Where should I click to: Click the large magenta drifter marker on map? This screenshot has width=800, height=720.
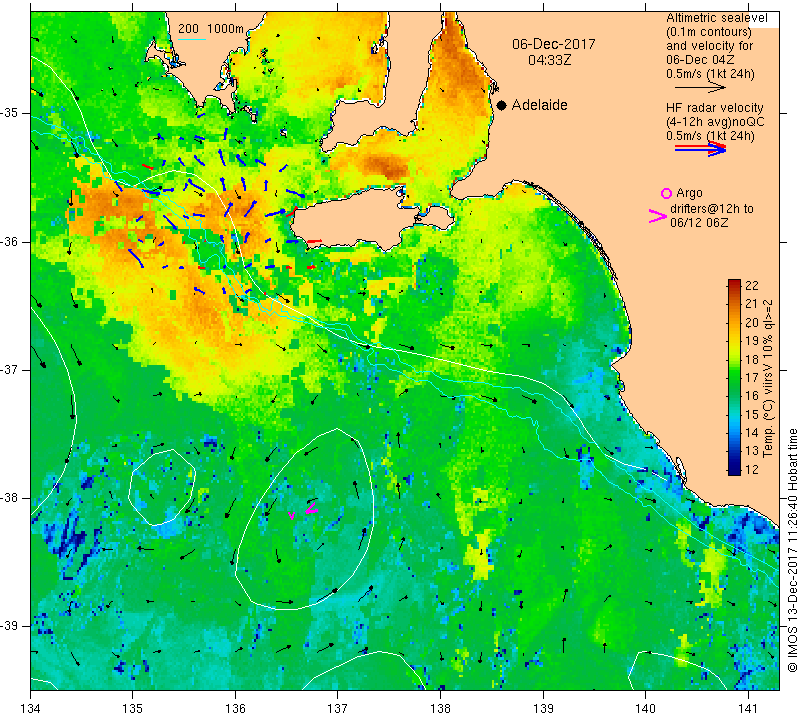point(312,508)
